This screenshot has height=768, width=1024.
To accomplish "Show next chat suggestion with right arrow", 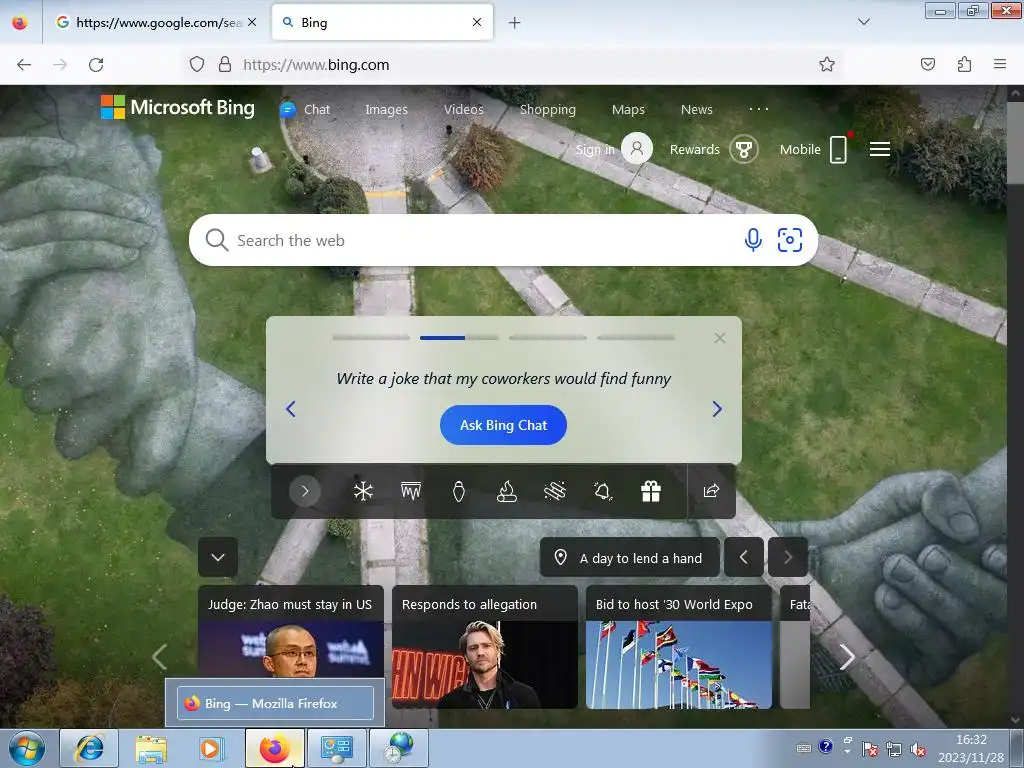I will [717, 409].
